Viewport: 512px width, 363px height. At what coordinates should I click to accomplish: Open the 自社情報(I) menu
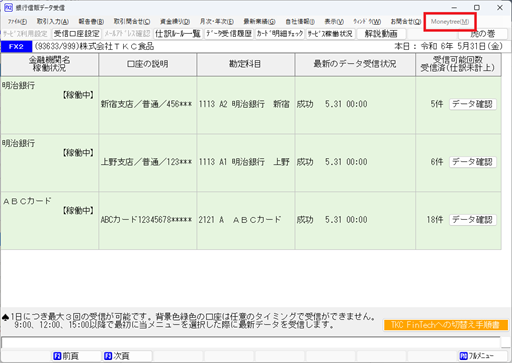tap(300, 22)
